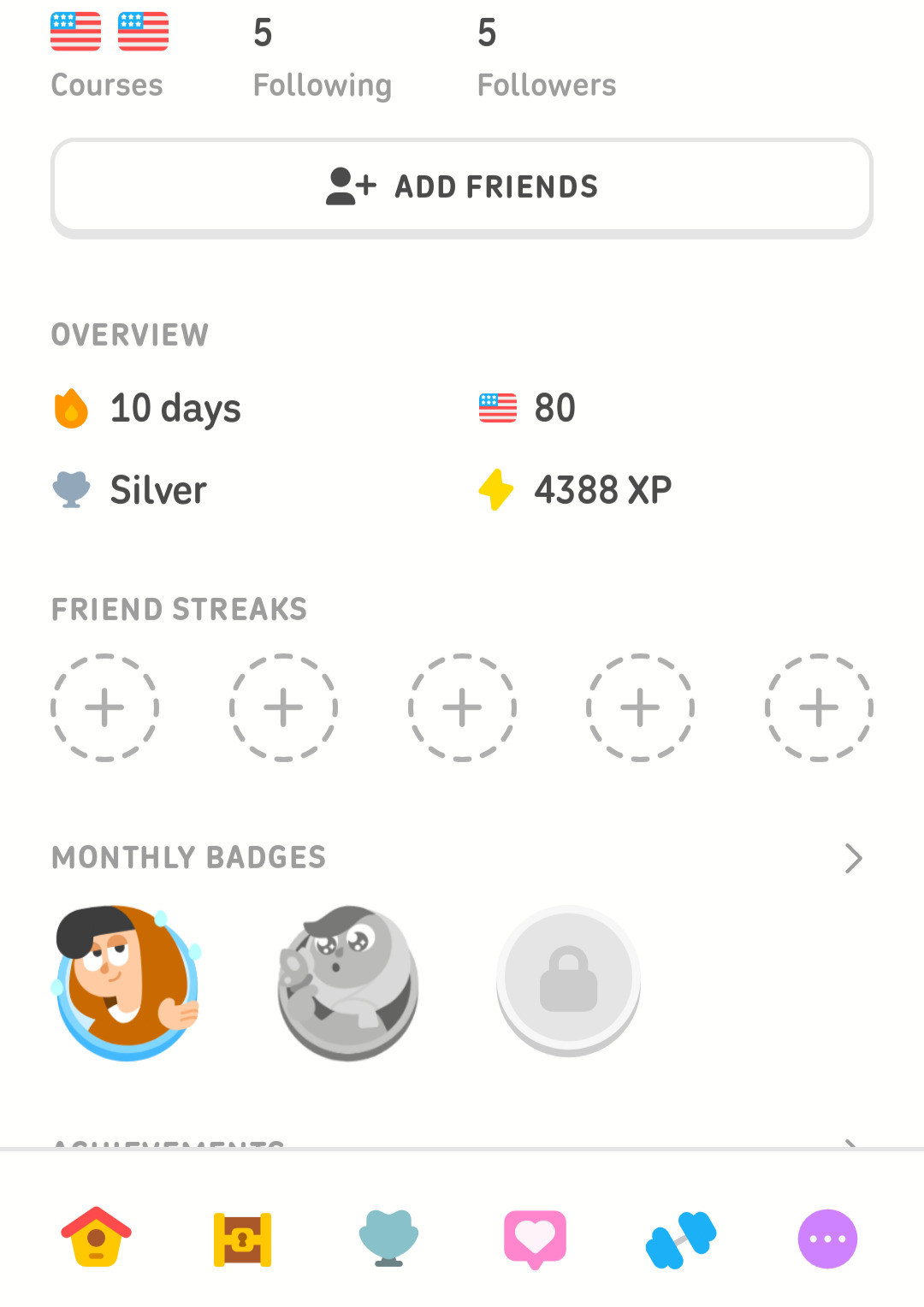The width and height of the screenshot is (924, 1307).
Task: Open the blue dumbbell practice tab
Action: 681,1239
